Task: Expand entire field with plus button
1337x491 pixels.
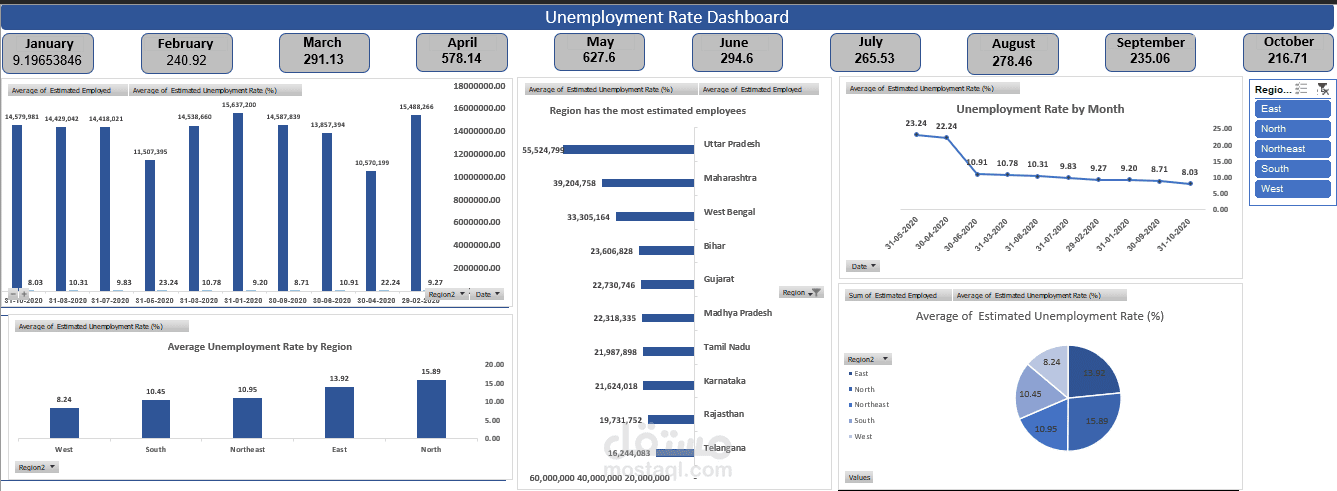Action: coord(22,294)
